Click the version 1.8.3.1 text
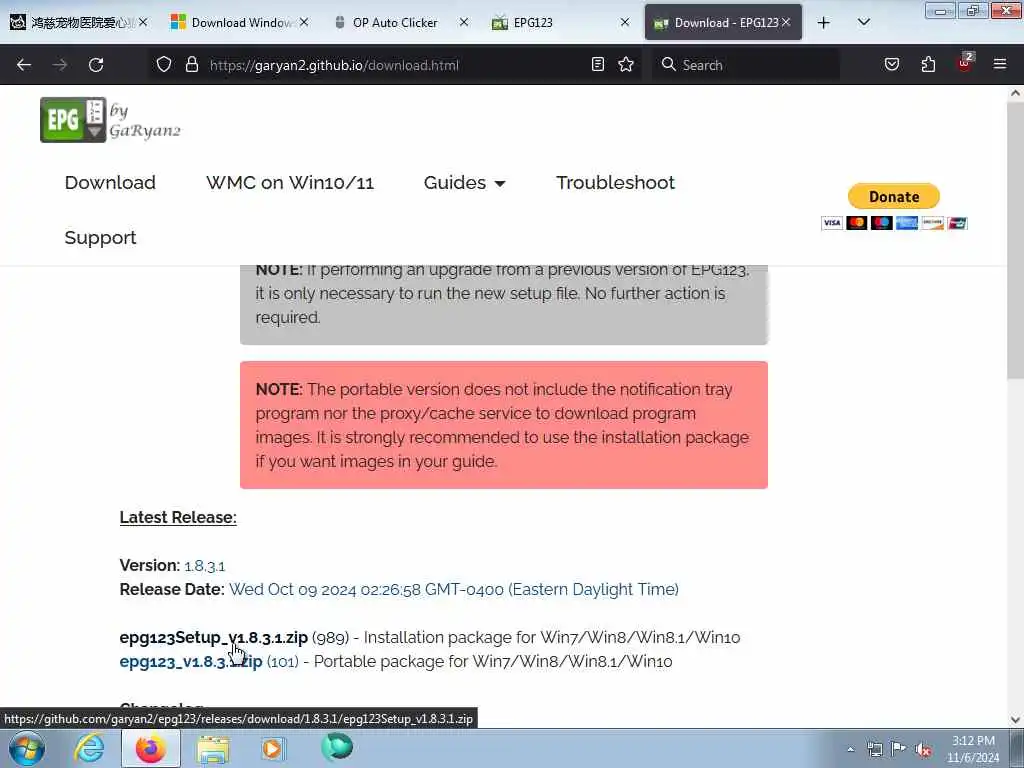The width and height of the screenshot is (1024, 768). (x=204, y=566)
